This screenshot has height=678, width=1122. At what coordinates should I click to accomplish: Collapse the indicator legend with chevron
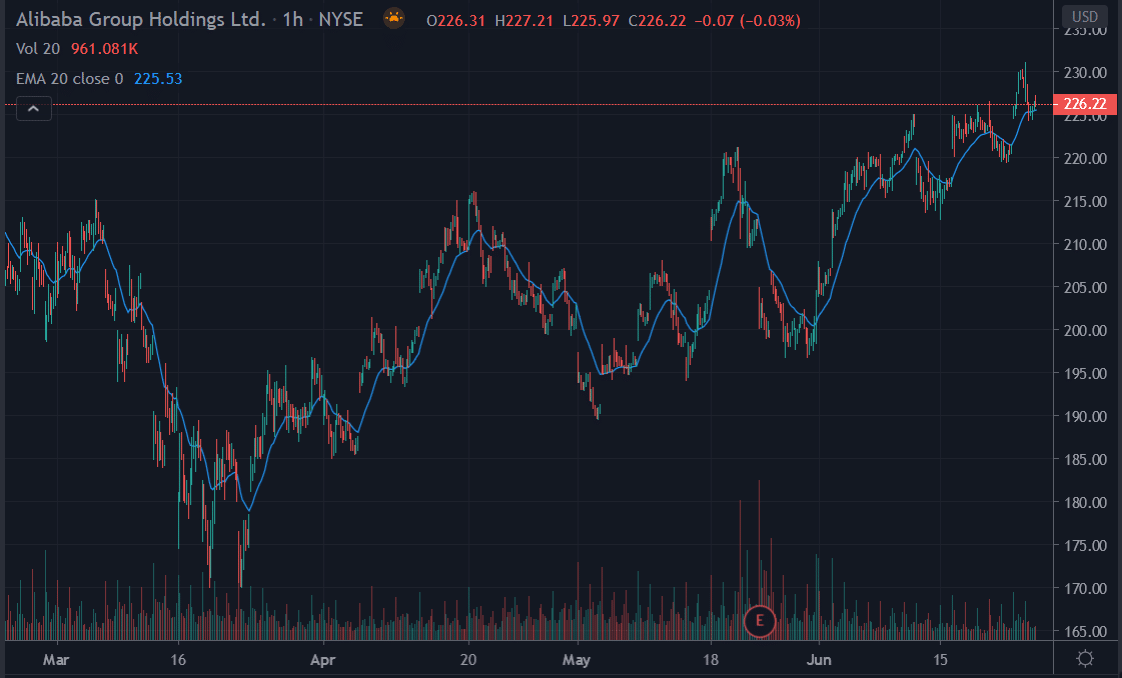[33, 108]
